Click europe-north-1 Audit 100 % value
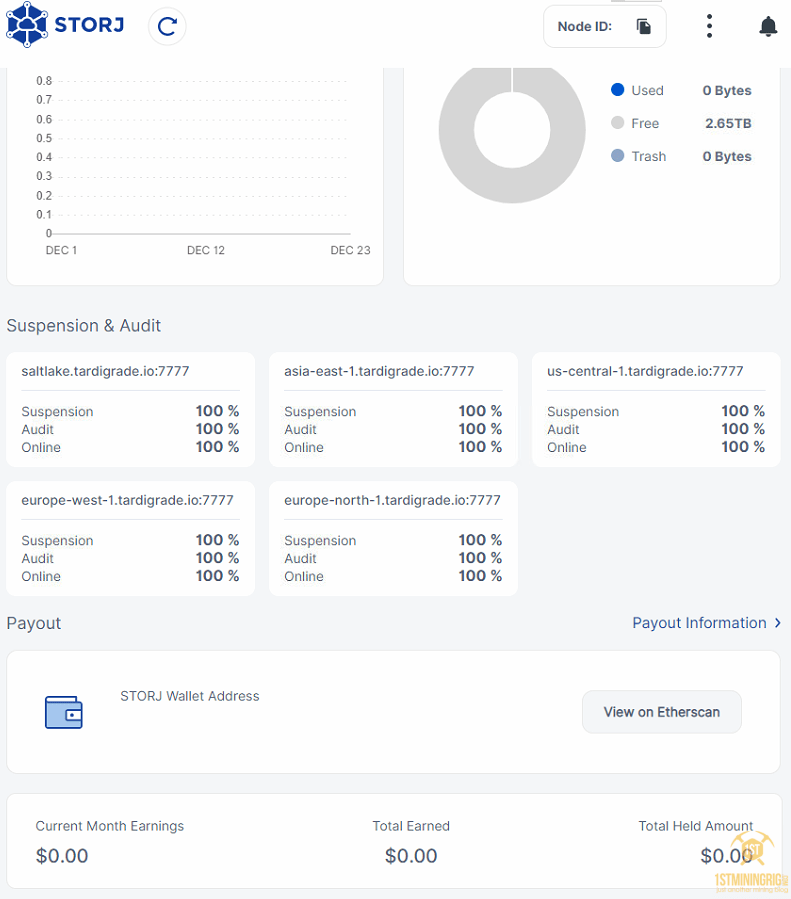 pos(480,558)
